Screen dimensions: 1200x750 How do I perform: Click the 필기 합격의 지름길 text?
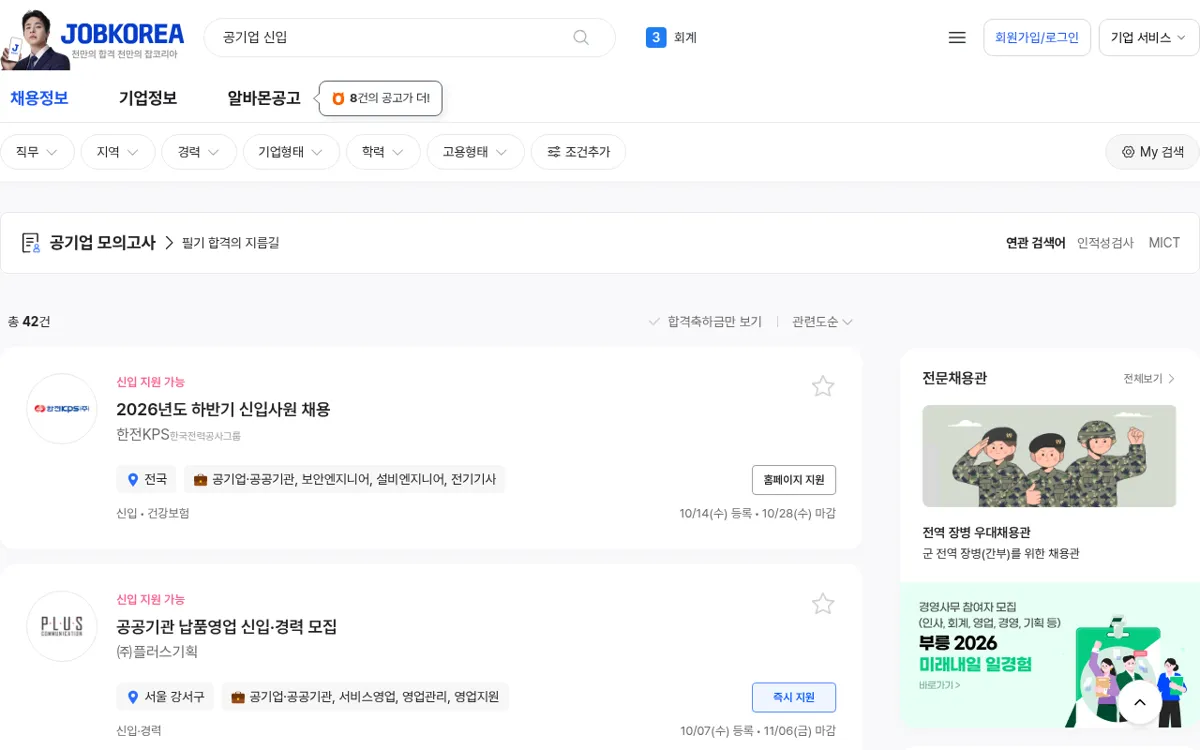click(231, 243)
